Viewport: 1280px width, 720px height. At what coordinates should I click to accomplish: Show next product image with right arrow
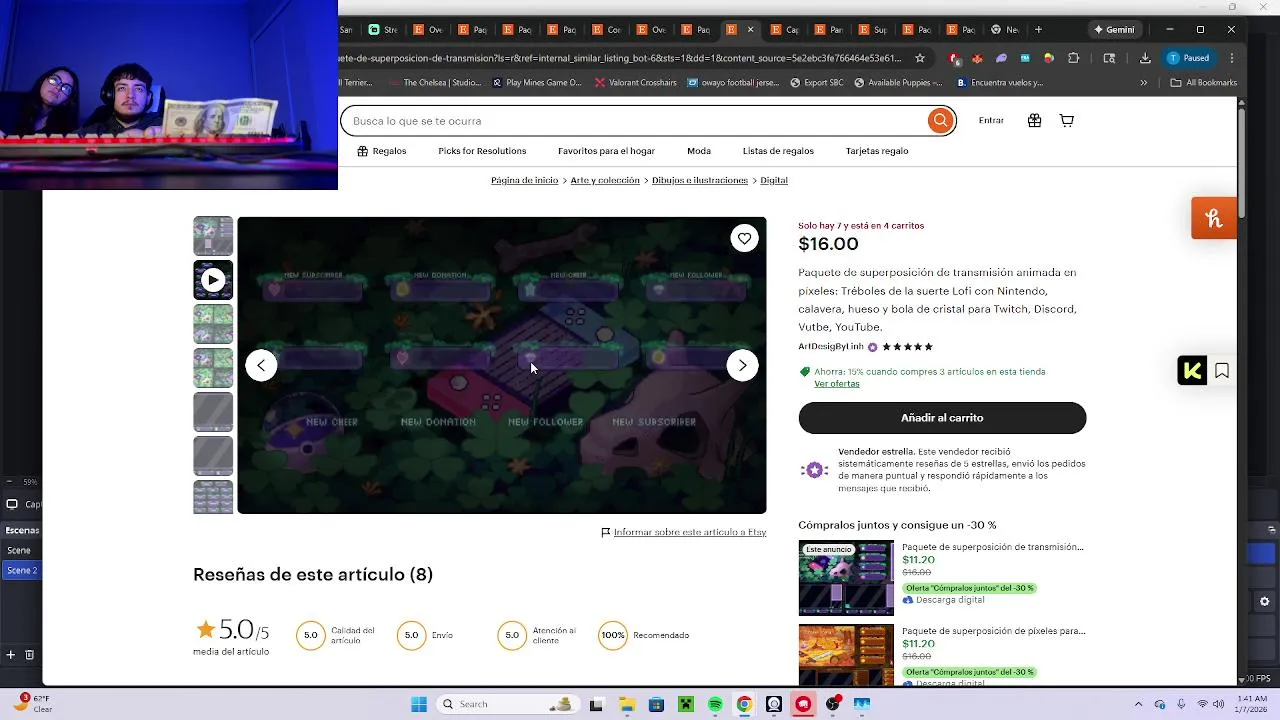click(x=742, y=365)
